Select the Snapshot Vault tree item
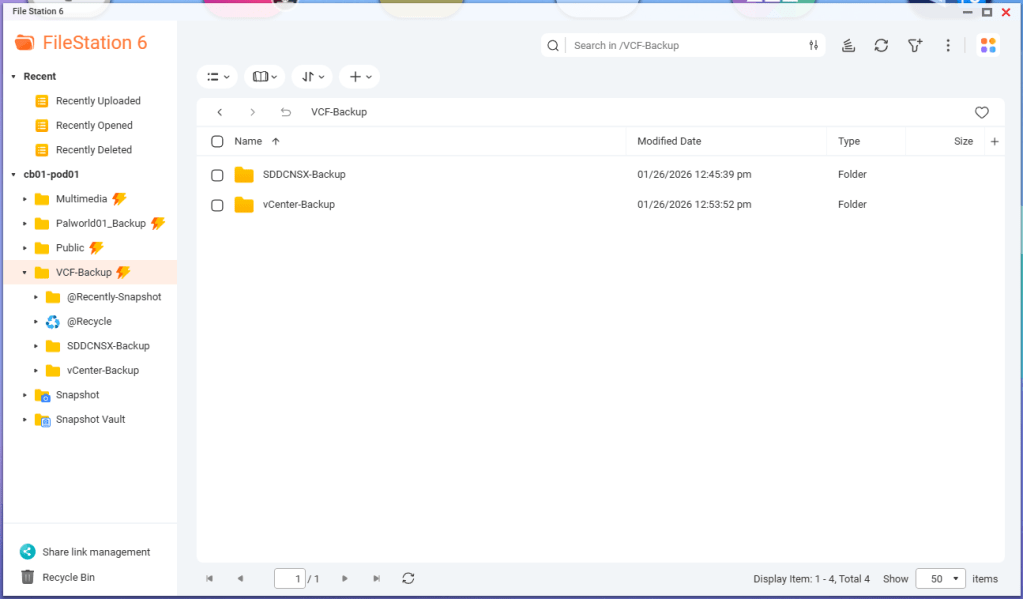The height and width of the screenshot is (599, 1023). coord(90,420)
